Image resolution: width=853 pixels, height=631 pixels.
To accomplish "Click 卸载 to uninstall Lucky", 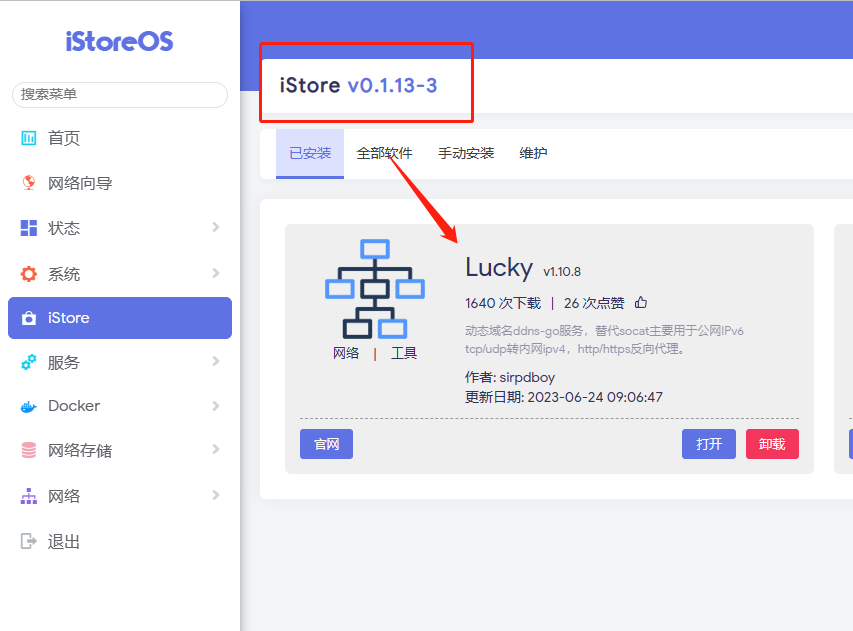I will [772, 444].
